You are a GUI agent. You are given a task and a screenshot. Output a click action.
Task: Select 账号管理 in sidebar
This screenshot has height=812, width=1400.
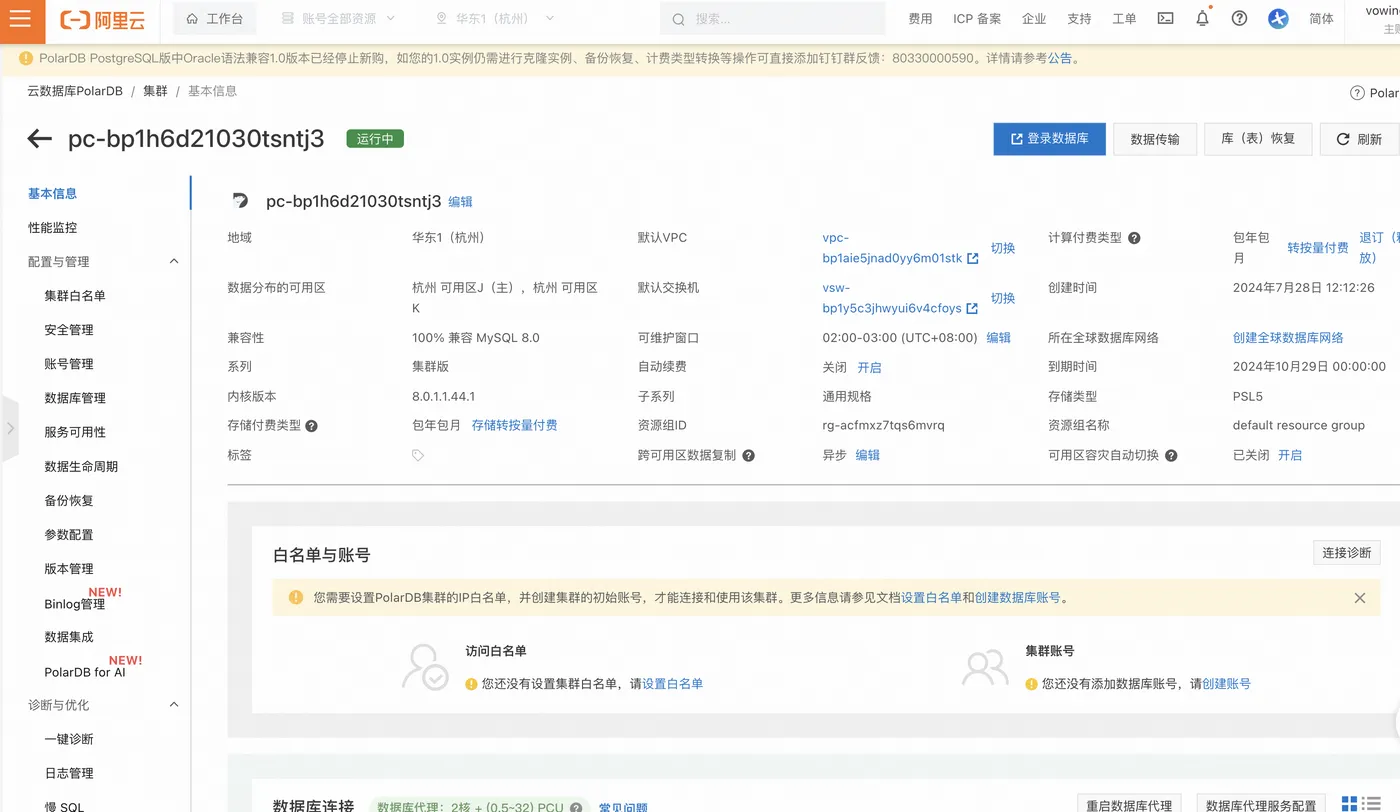68,364
